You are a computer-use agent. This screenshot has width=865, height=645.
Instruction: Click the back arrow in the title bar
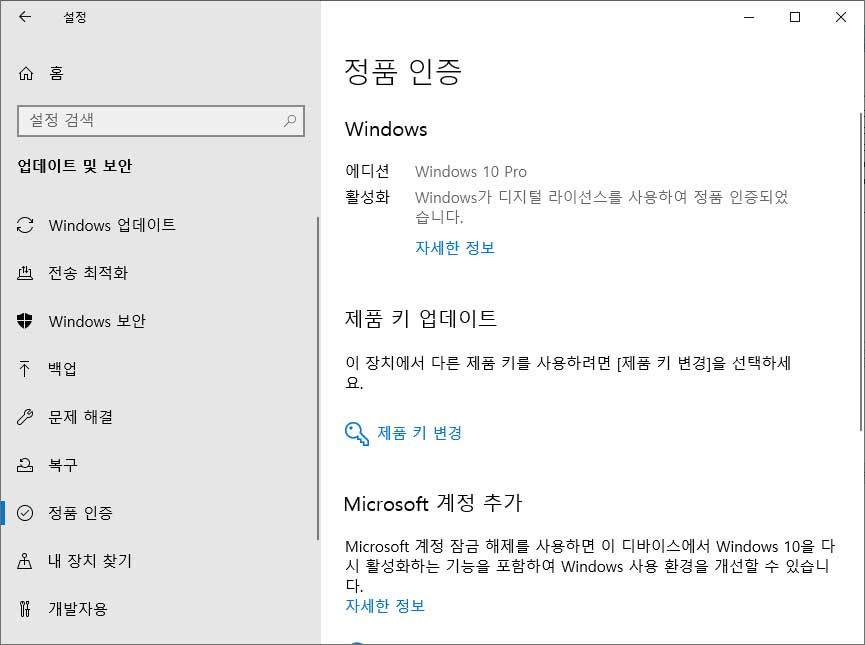[x=25, y=17]
